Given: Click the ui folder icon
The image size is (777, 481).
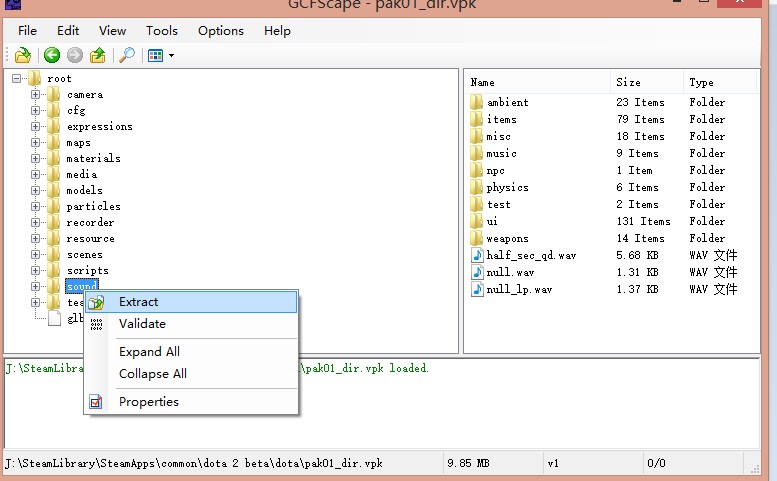Looking at the screenshot, I should tap(476, 221).
